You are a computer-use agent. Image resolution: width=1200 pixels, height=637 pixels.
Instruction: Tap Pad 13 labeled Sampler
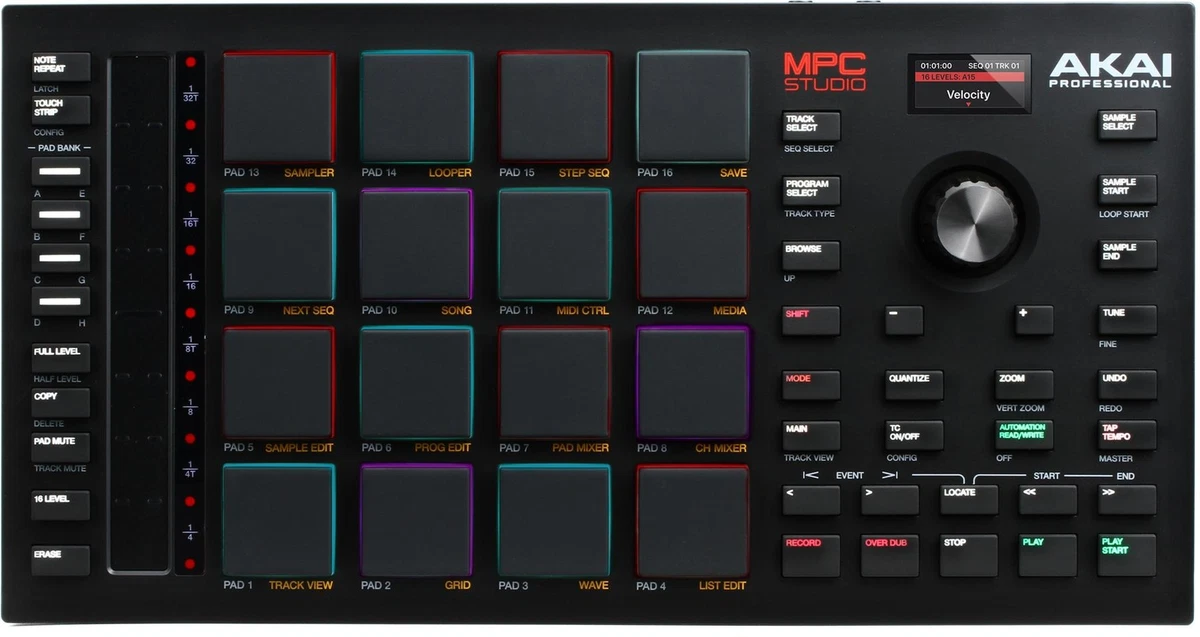(279, 107)
